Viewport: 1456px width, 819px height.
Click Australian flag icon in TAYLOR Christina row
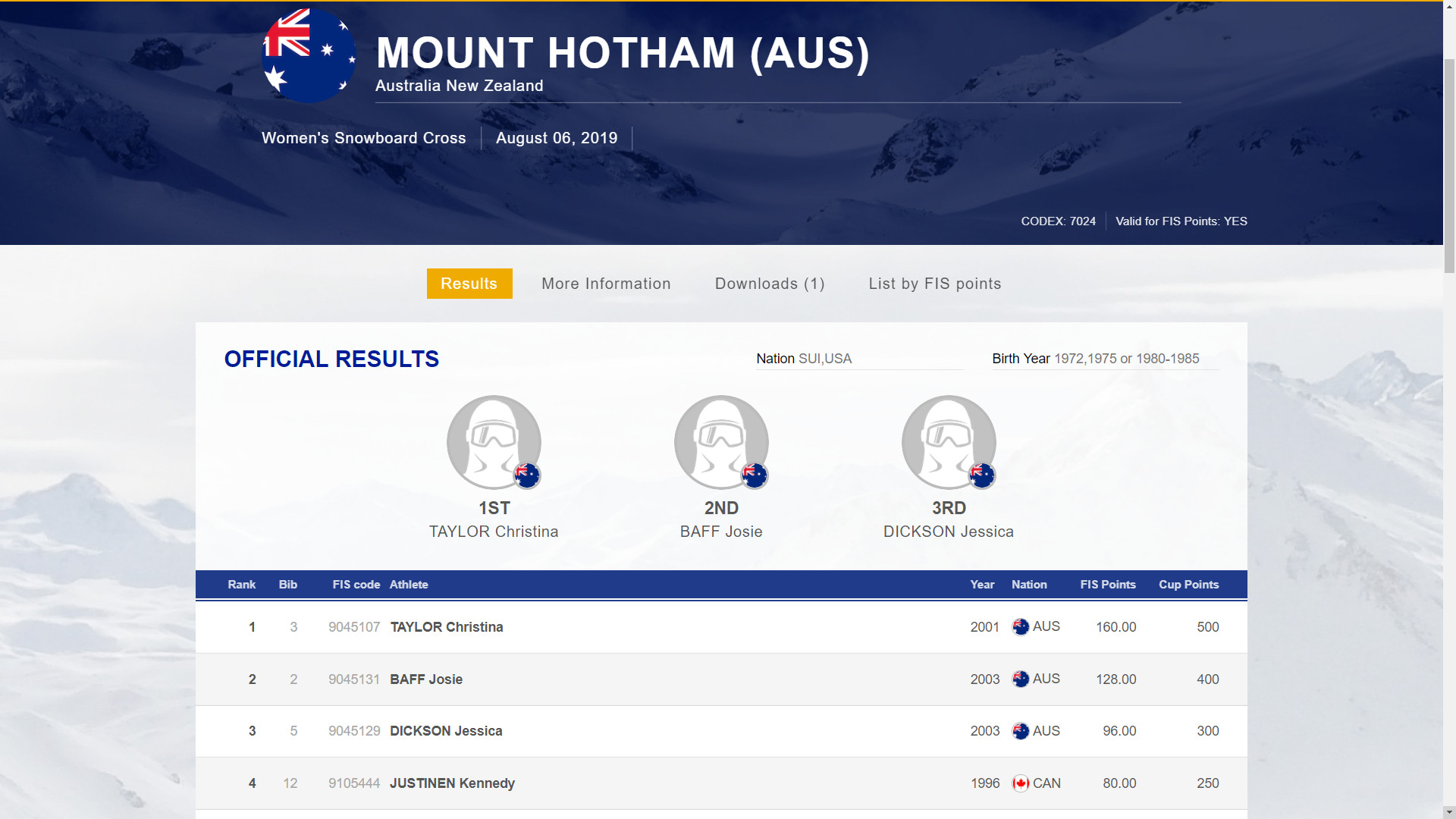click(1021, 627)
